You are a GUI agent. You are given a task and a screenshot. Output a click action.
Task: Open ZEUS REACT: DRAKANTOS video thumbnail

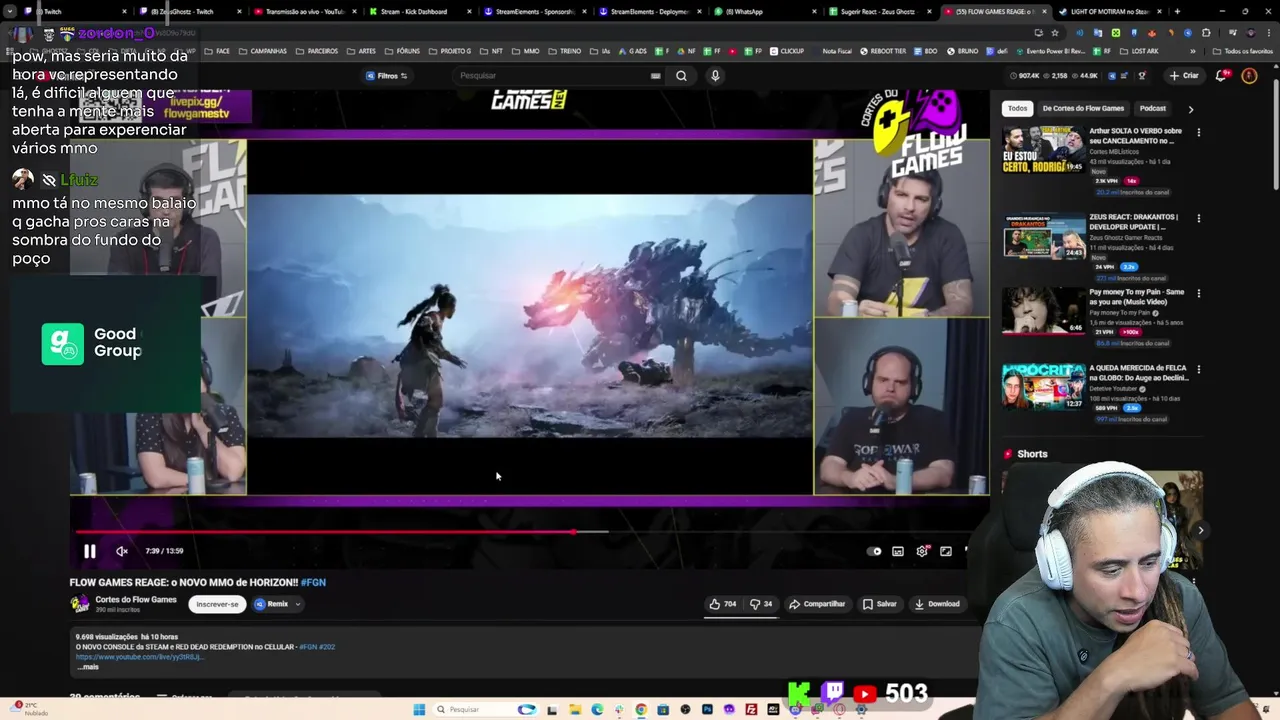pyautogui.click(x=1044, y=236)
